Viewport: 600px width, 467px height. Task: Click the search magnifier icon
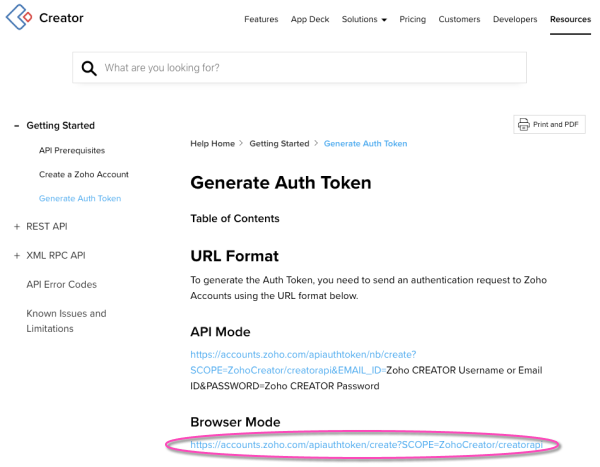click(89, 68)
